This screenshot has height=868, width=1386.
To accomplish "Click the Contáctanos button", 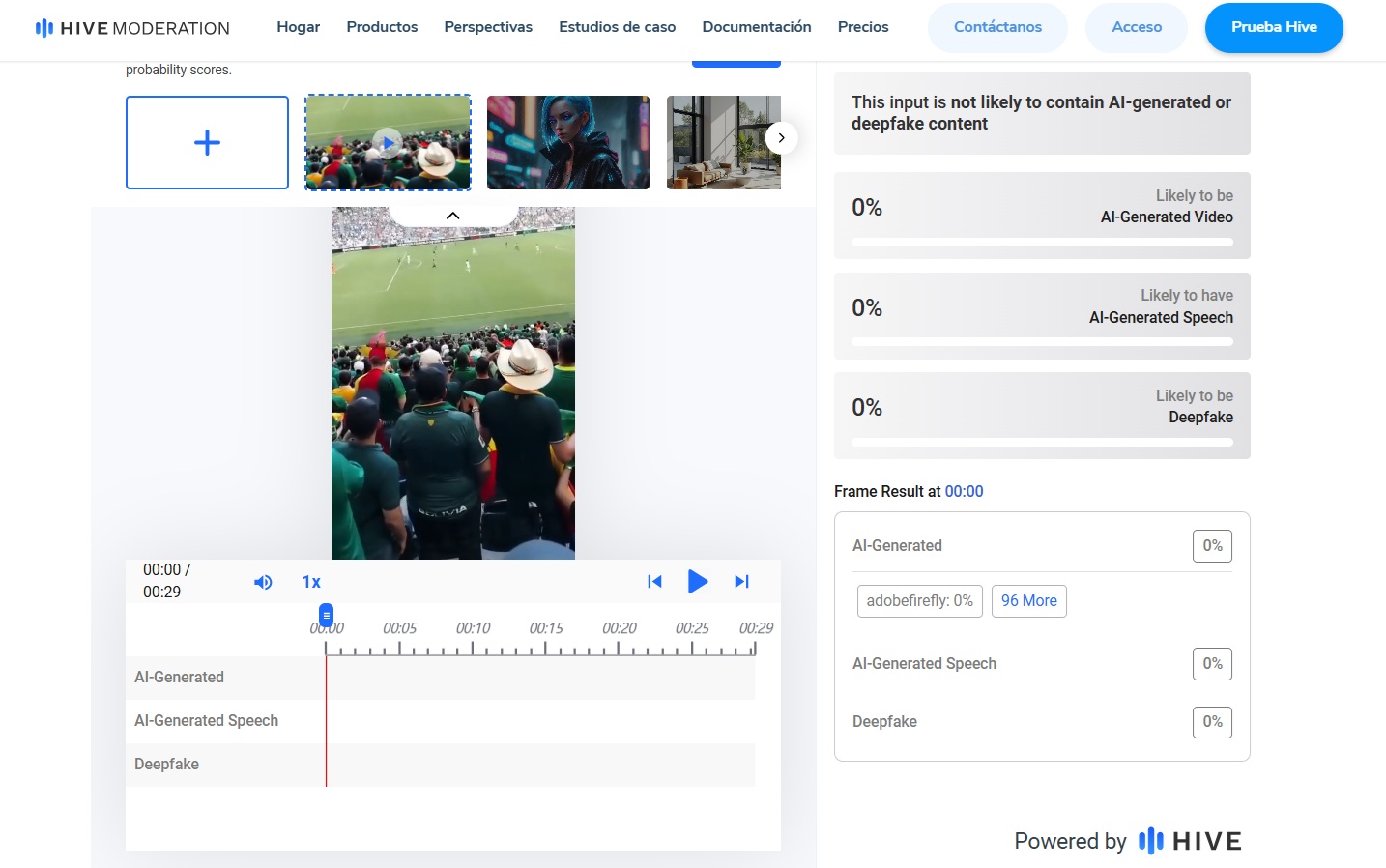I will point(997,27).
